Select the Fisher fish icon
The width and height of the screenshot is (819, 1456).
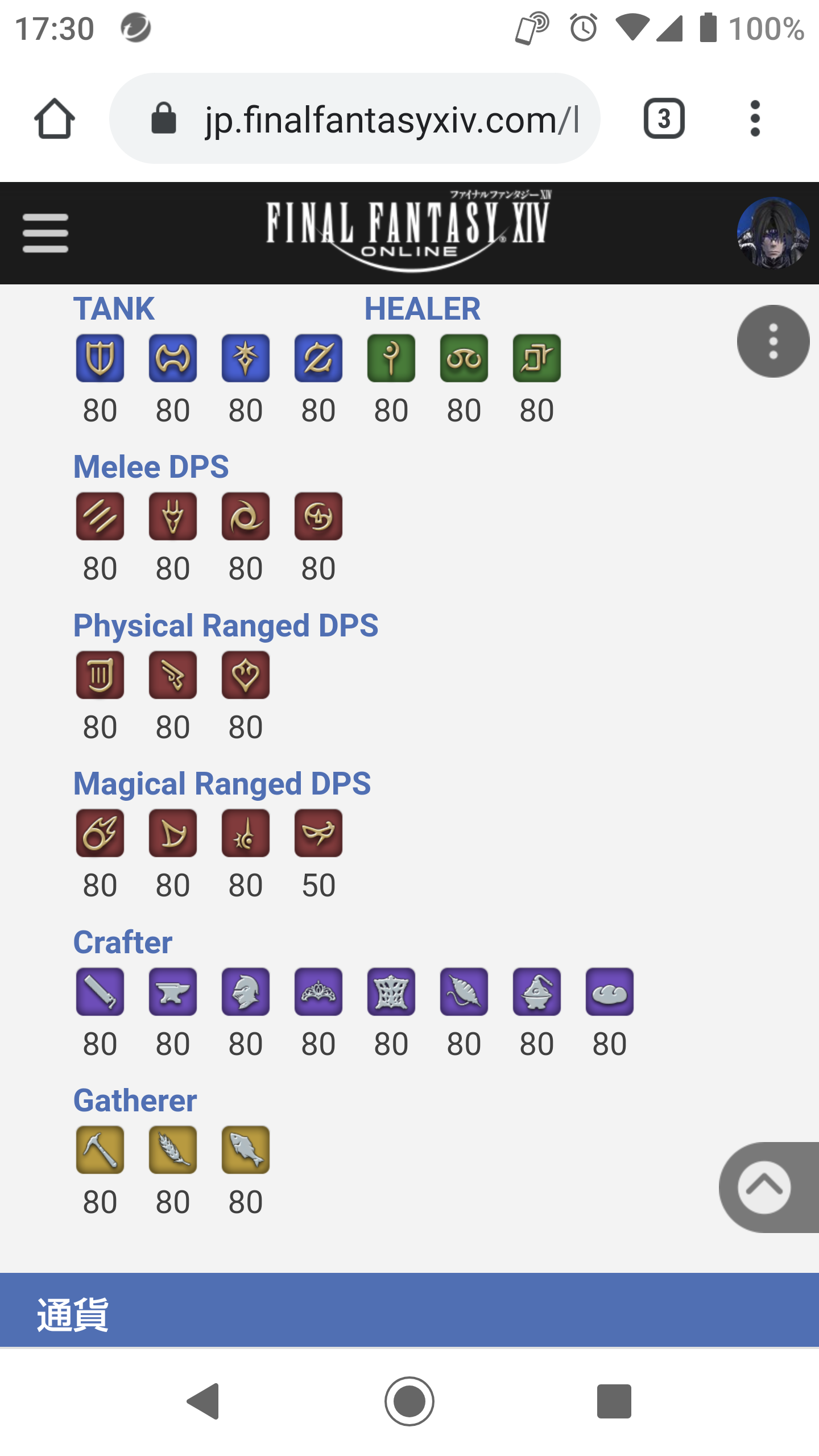[246, 1150]
